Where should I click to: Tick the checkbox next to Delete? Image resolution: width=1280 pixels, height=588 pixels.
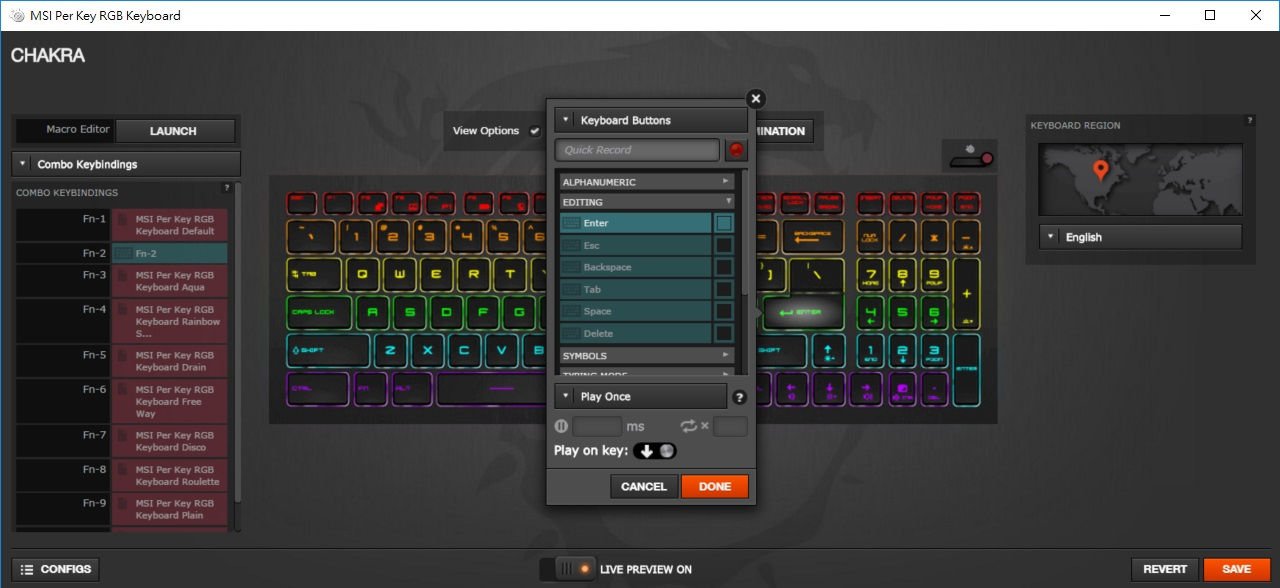[x=724, y=333]
